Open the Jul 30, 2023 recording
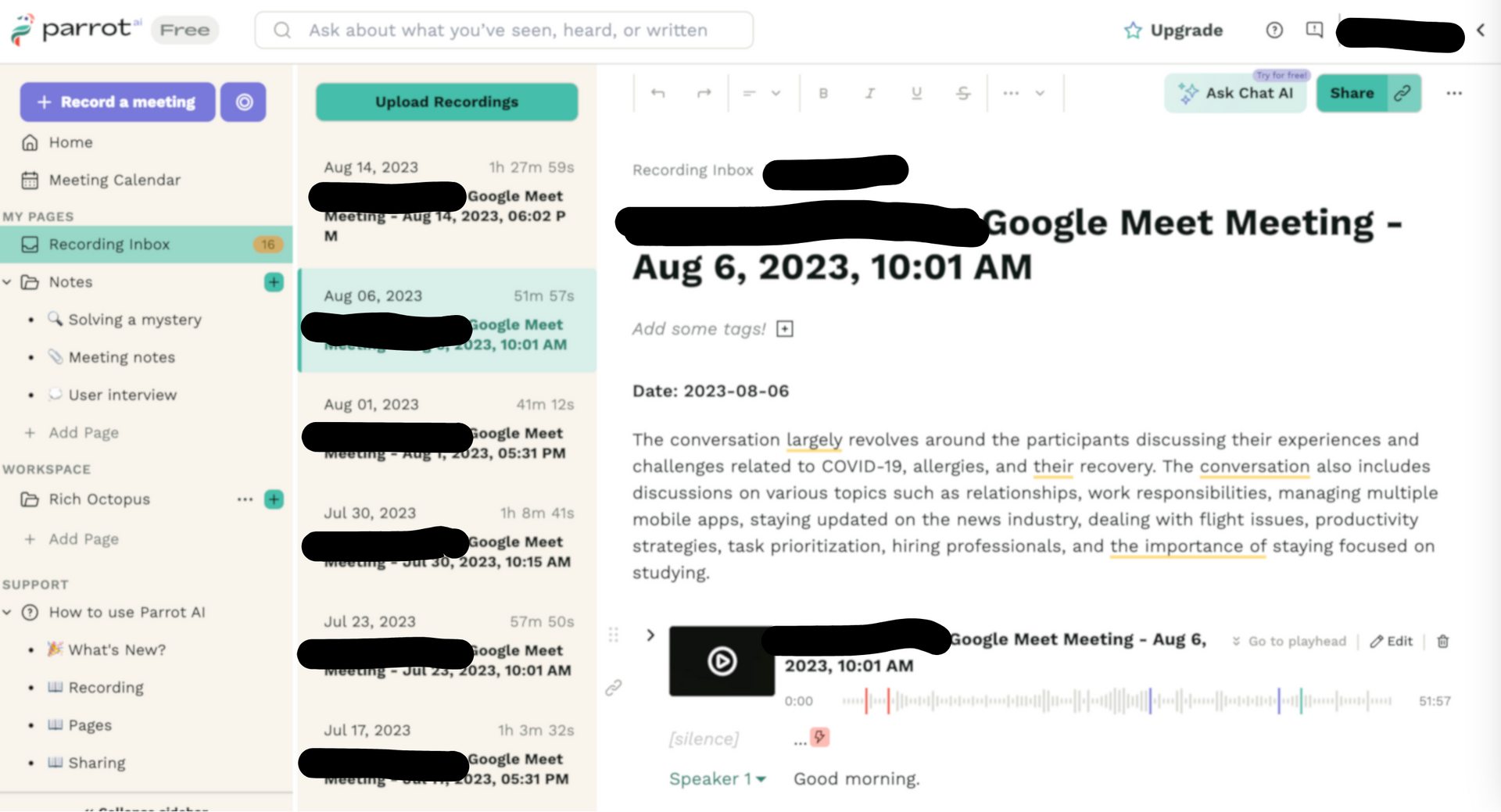 pos(447,537)
